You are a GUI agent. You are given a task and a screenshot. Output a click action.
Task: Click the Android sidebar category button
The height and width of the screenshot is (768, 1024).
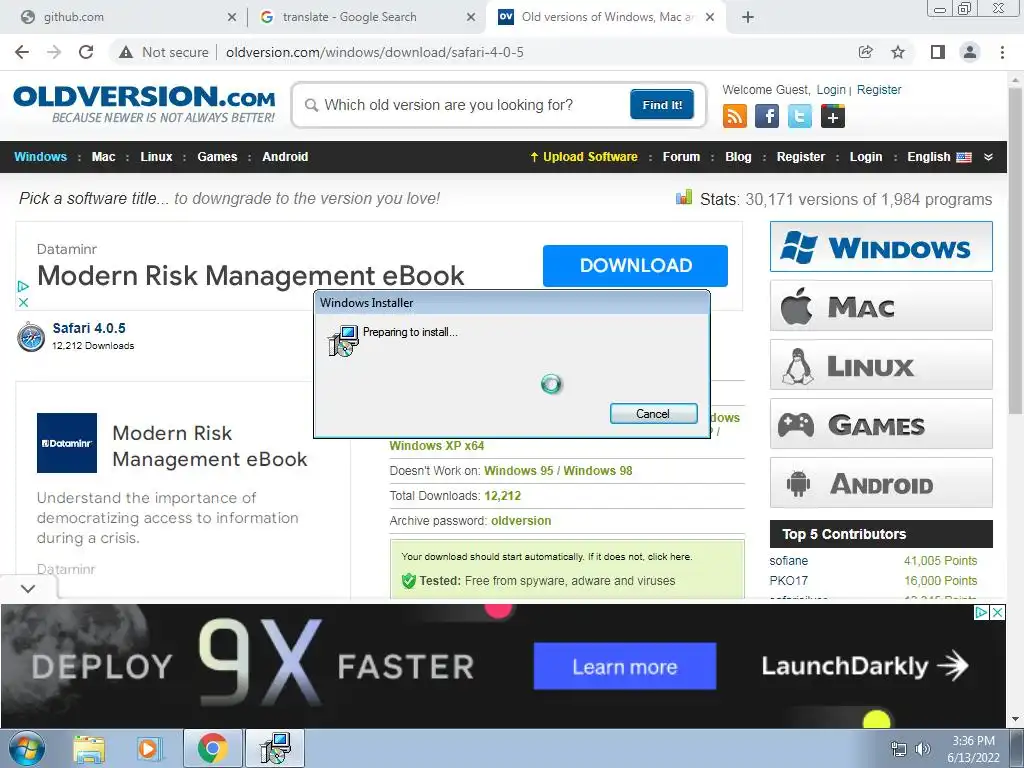point(881,483)
